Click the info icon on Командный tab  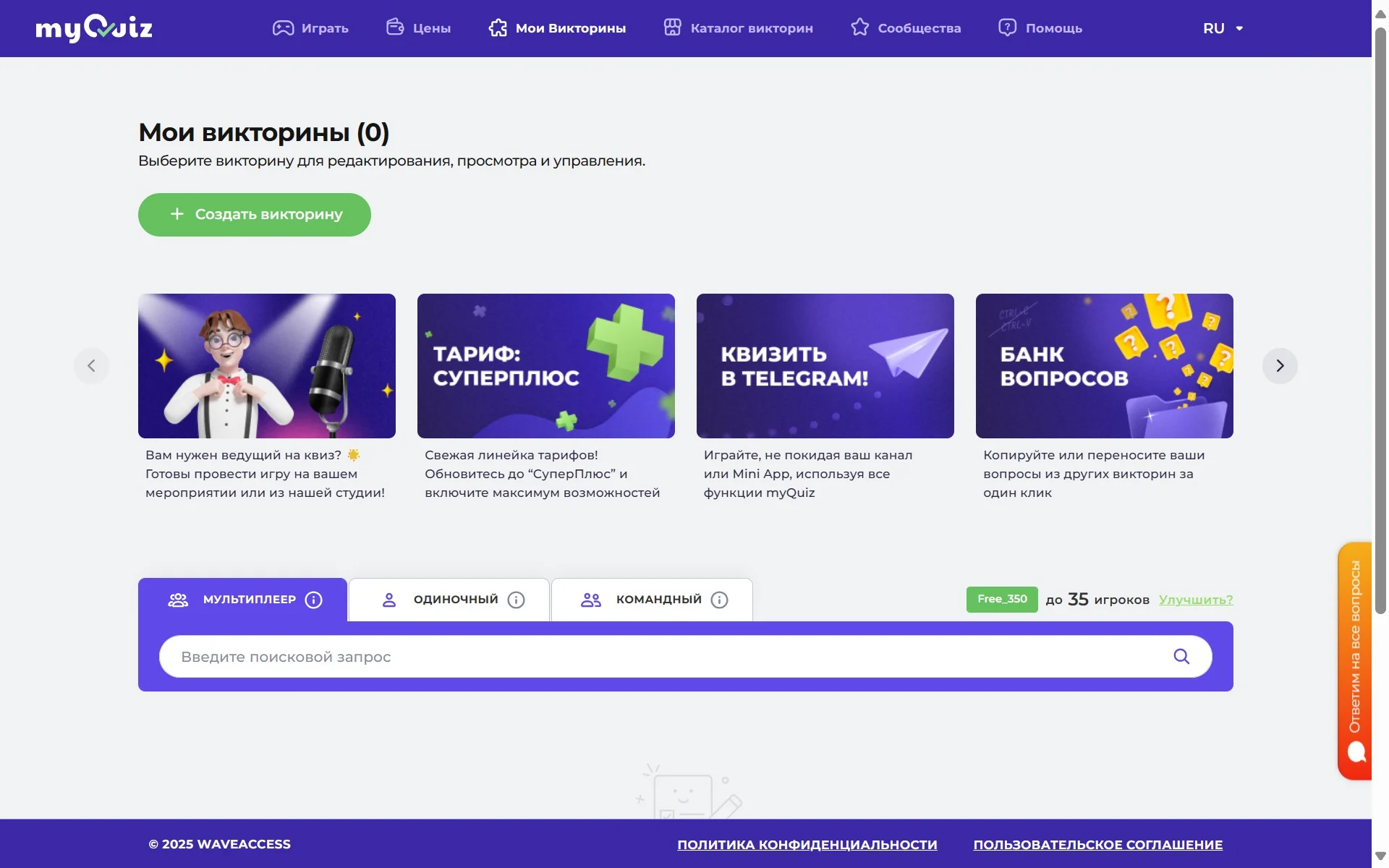coord(719,600)
